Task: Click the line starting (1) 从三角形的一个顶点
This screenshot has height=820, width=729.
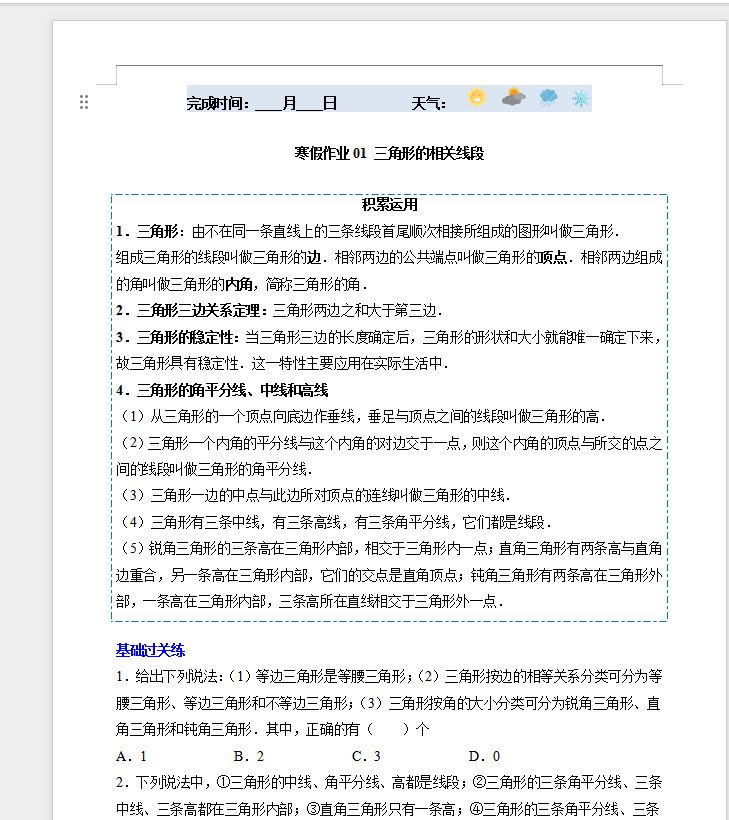Action: 362,417
